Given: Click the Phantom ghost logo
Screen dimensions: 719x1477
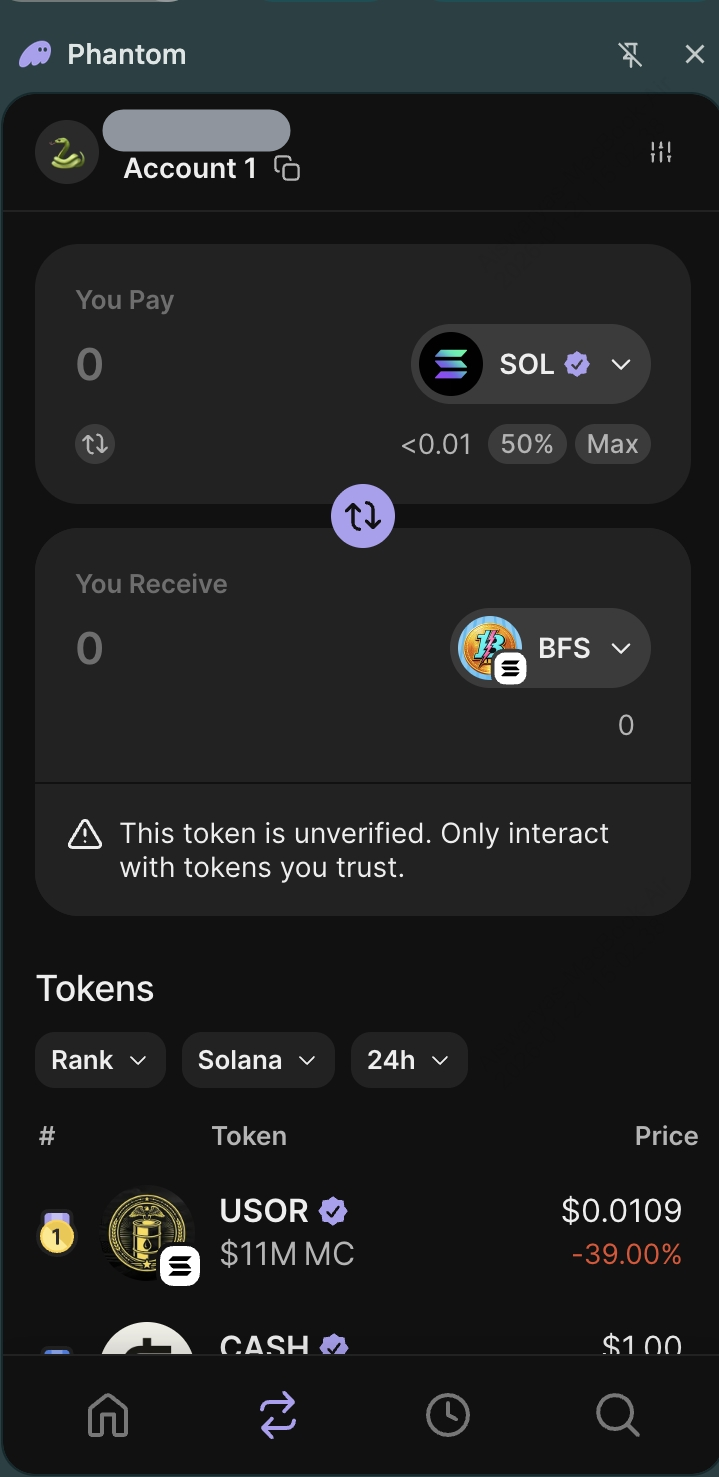Looking at the screenshot, I should click(35, 54).
